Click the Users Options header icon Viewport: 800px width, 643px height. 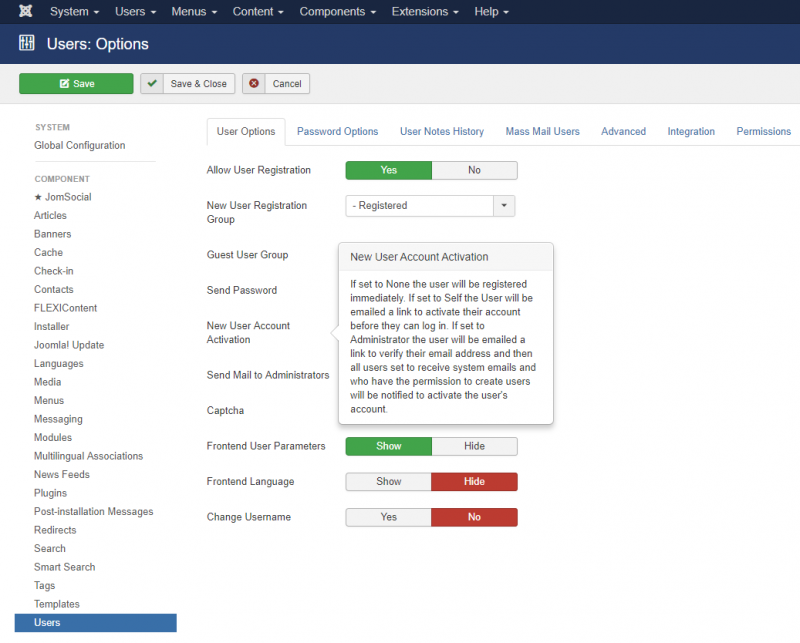point(27,44)
